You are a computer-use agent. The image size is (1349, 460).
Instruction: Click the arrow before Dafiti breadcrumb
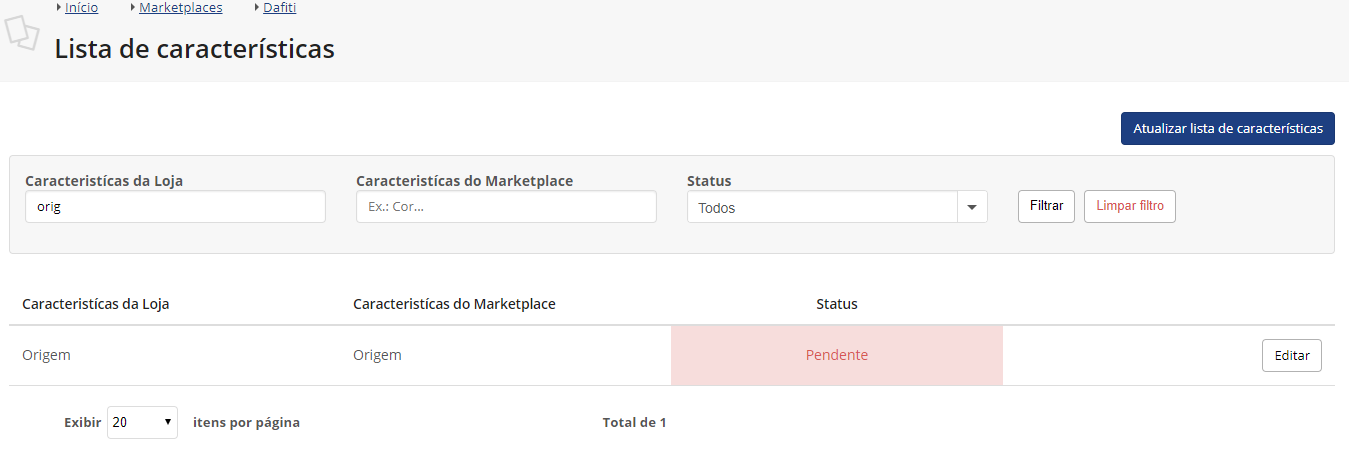pos(257,8)
